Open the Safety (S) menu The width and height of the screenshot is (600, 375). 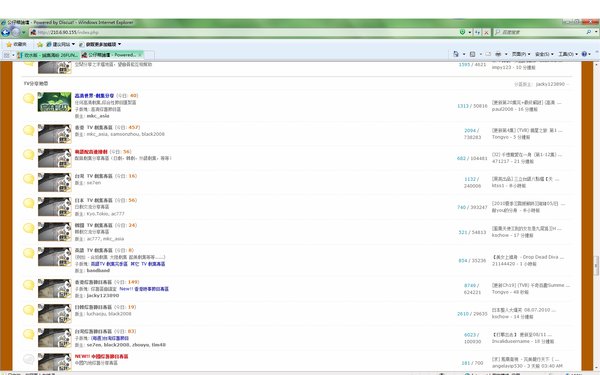pos(544,54)
